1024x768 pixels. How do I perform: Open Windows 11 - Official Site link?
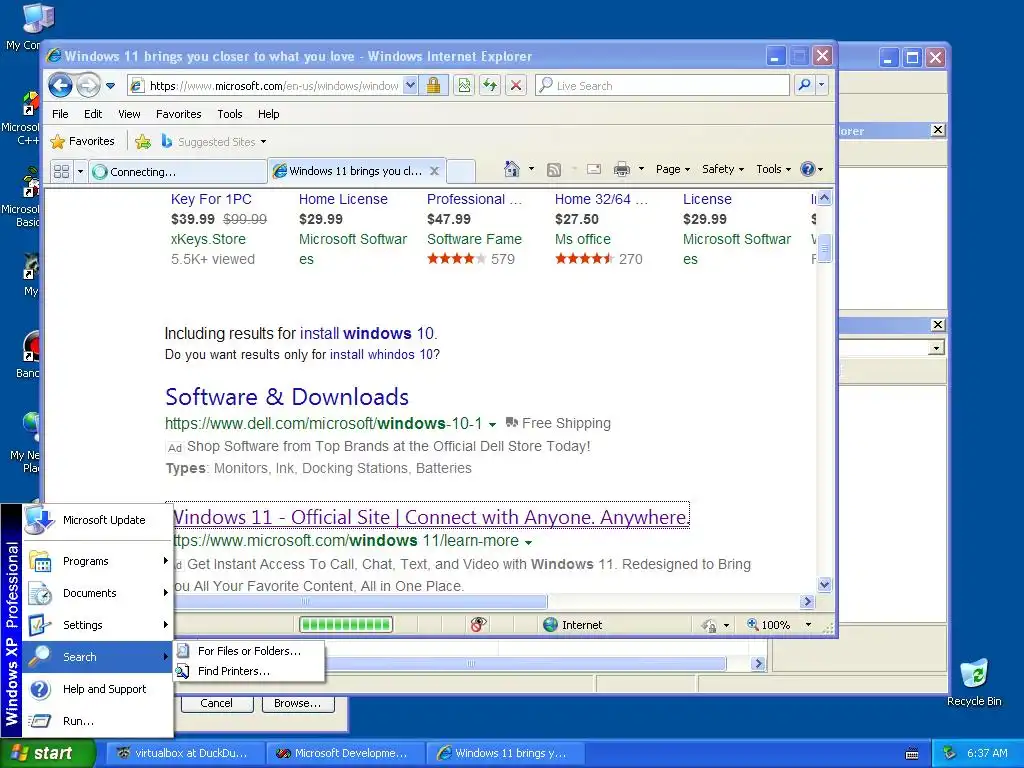pyautogui.click(x=430, y=517)
